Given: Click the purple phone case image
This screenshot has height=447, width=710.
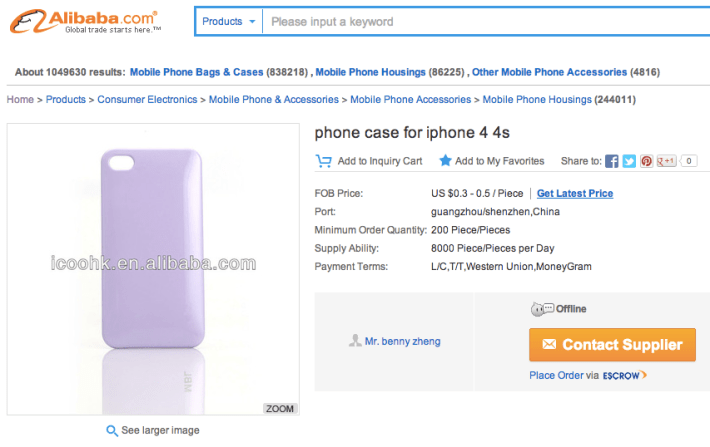Looking at the screenshot, I should pyautogui.click(x=153, y=265).
